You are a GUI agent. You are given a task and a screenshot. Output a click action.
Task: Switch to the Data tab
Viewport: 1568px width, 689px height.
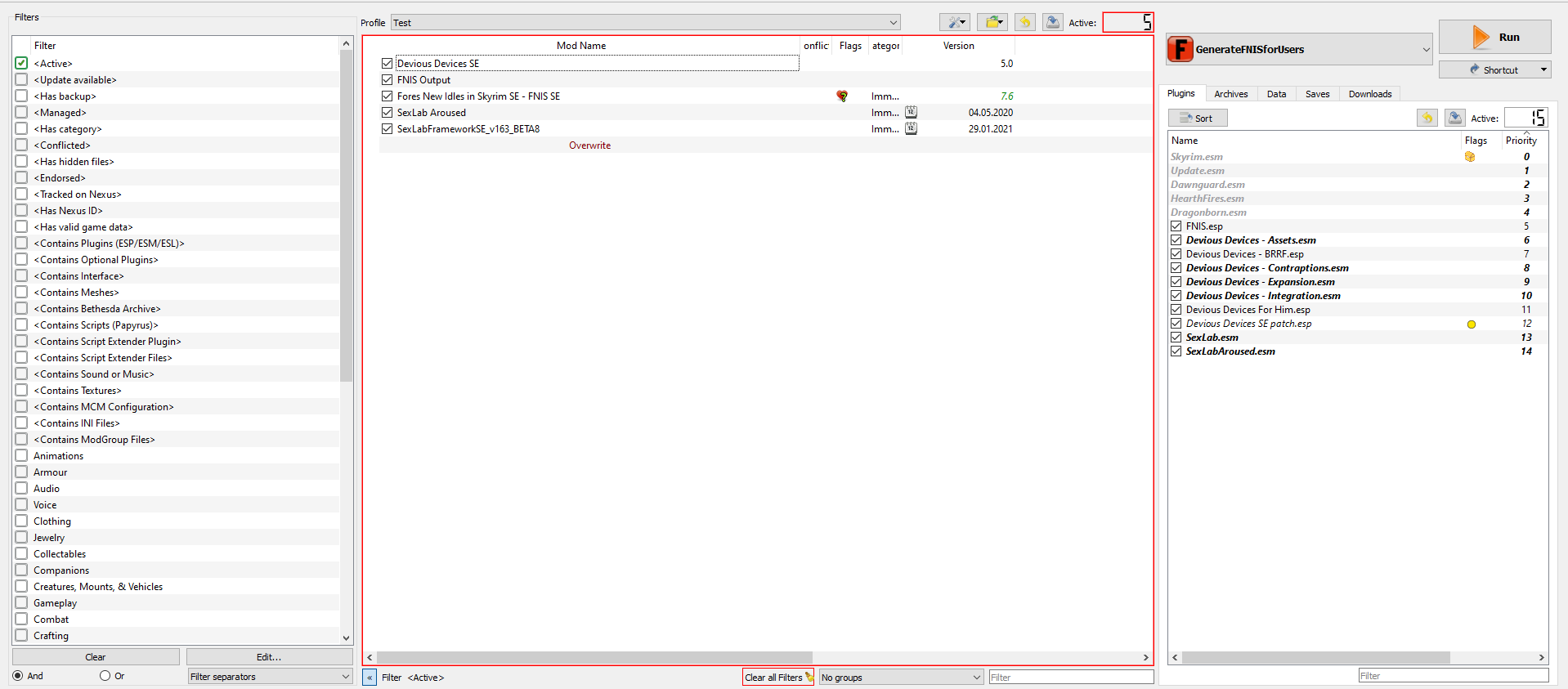point(1276,94)
